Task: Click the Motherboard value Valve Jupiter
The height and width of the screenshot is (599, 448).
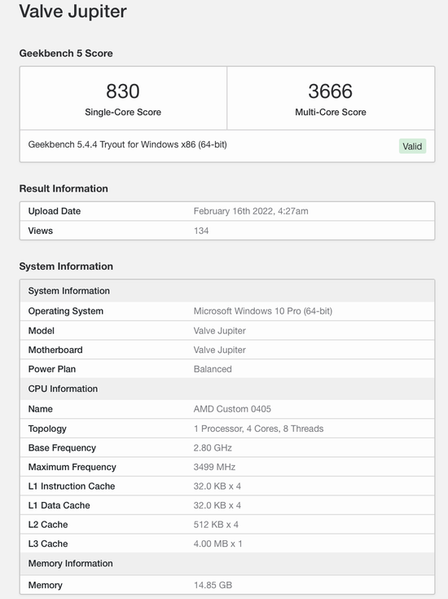Action: pyautogui.click(x=220, y=350)
